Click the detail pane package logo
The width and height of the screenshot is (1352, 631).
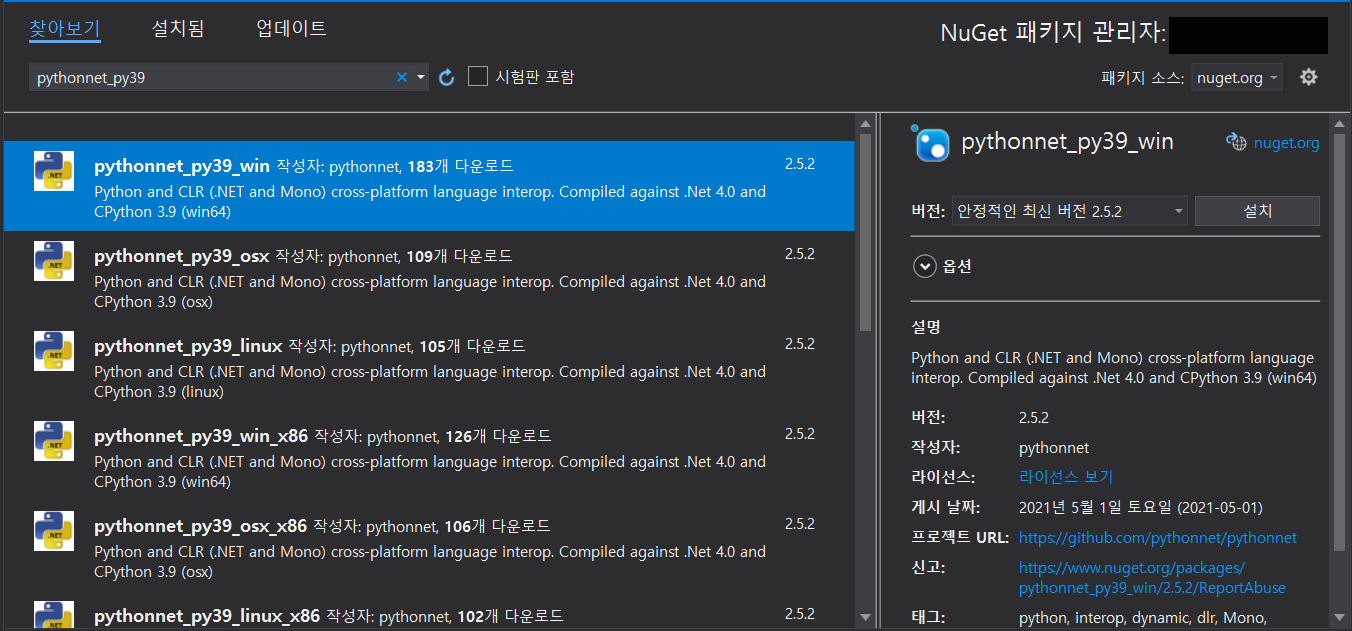(x=931, y=143)
